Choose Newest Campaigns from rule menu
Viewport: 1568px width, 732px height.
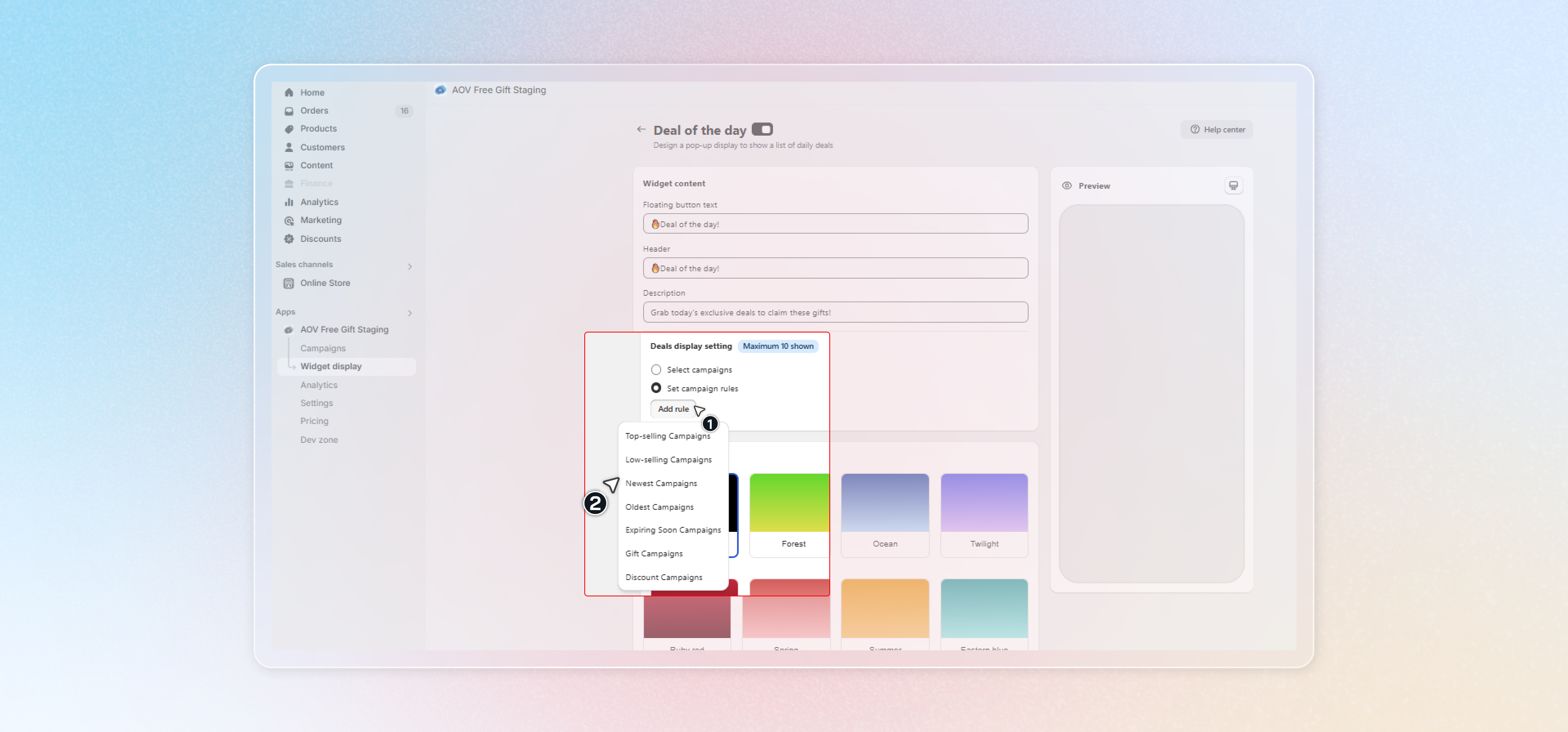coord(661,484)
